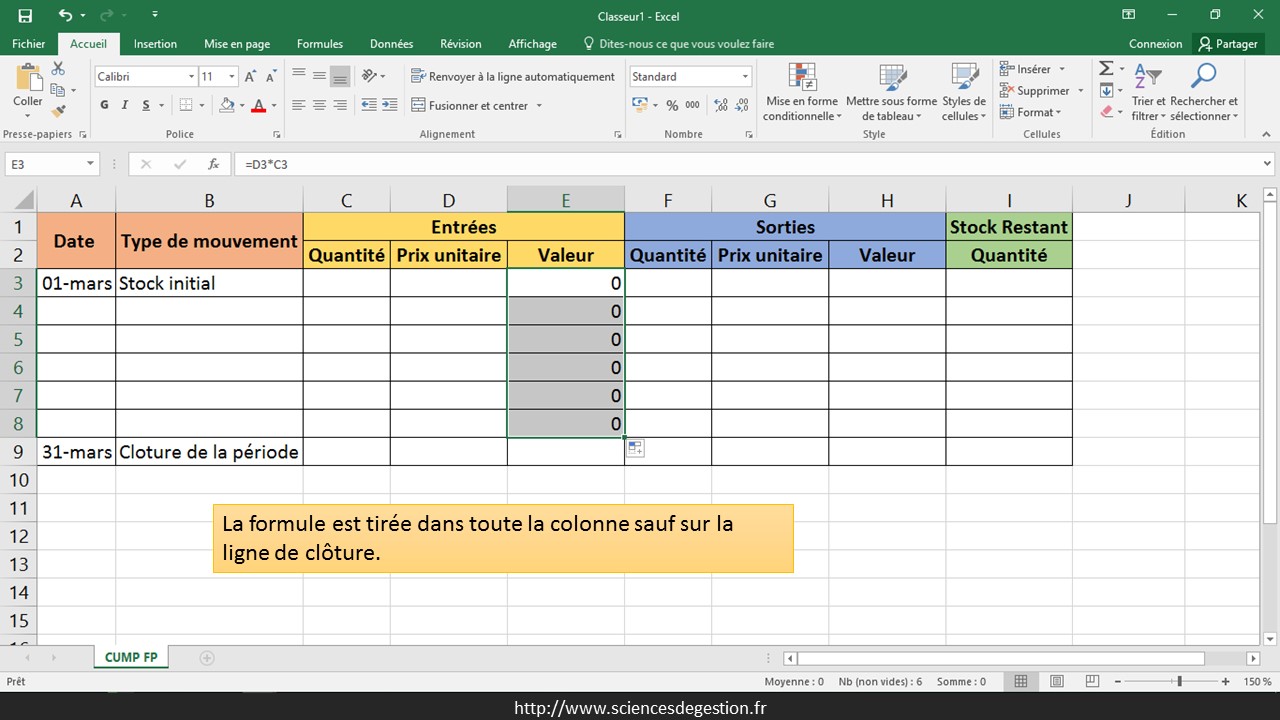Click the Partager button
The width and height of the screenshot is (1280, 720).
[1228, 44]
